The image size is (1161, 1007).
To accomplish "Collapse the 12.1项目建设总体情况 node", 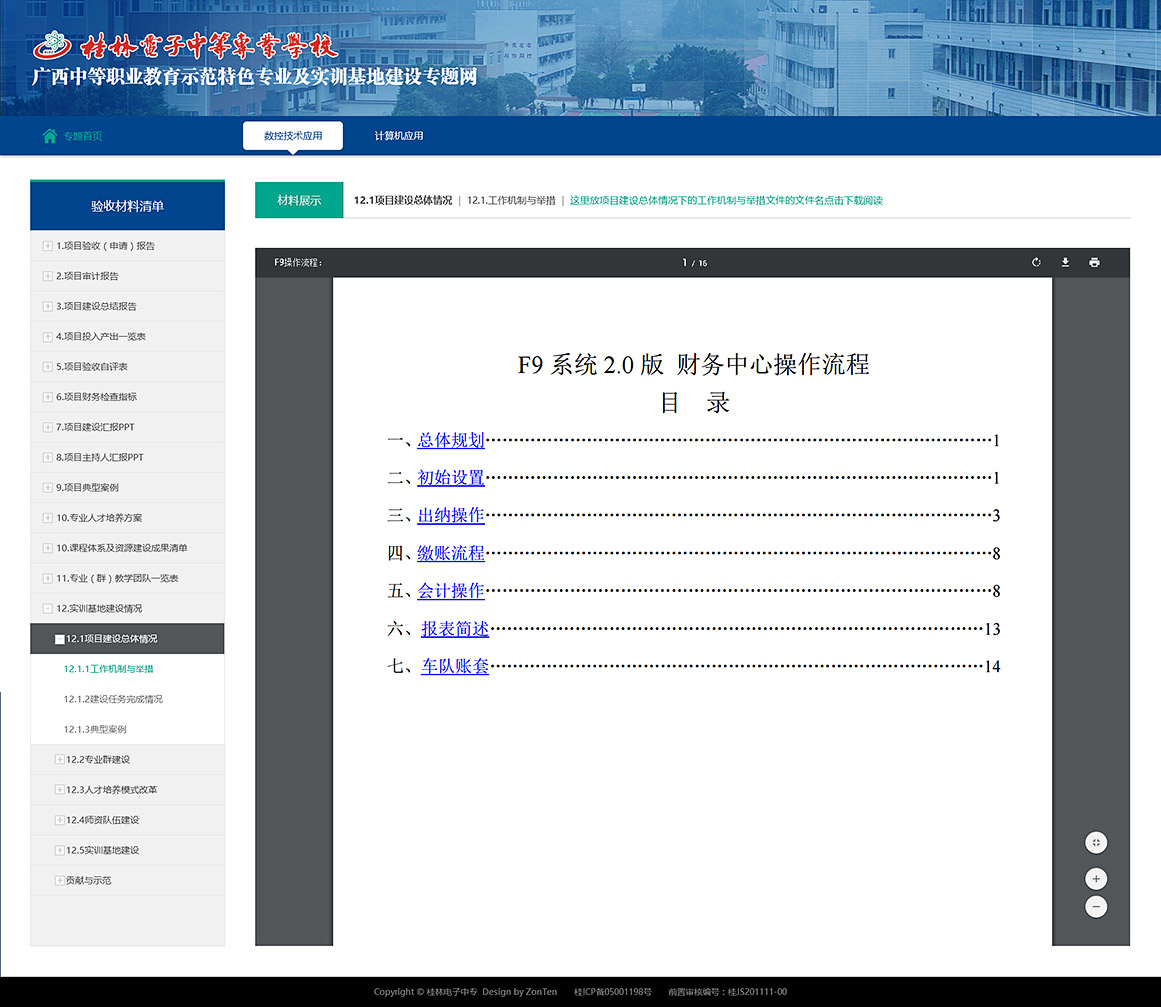I will pos(59,639).
